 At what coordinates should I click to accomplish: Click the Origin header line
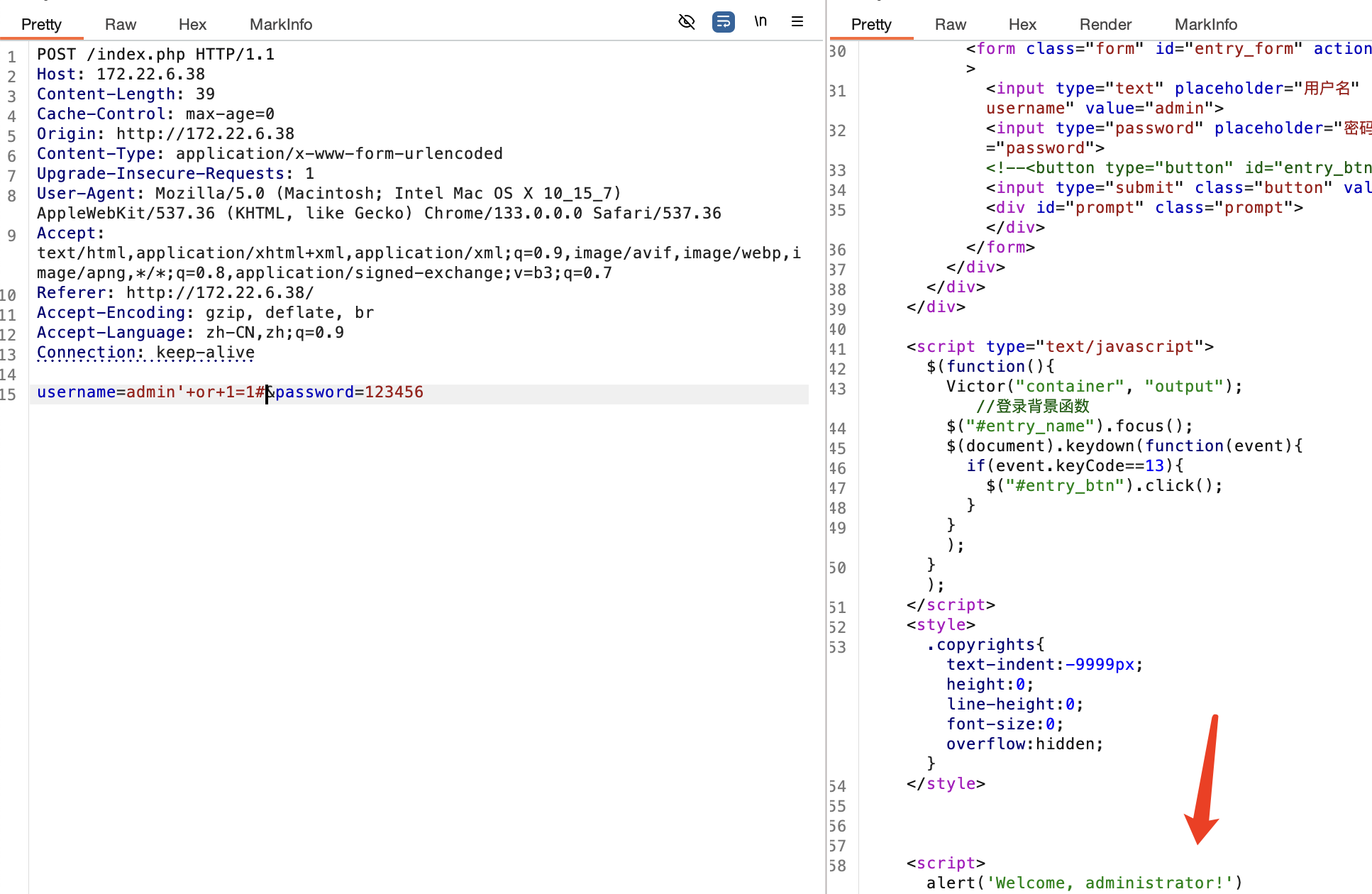coord(165,133)
